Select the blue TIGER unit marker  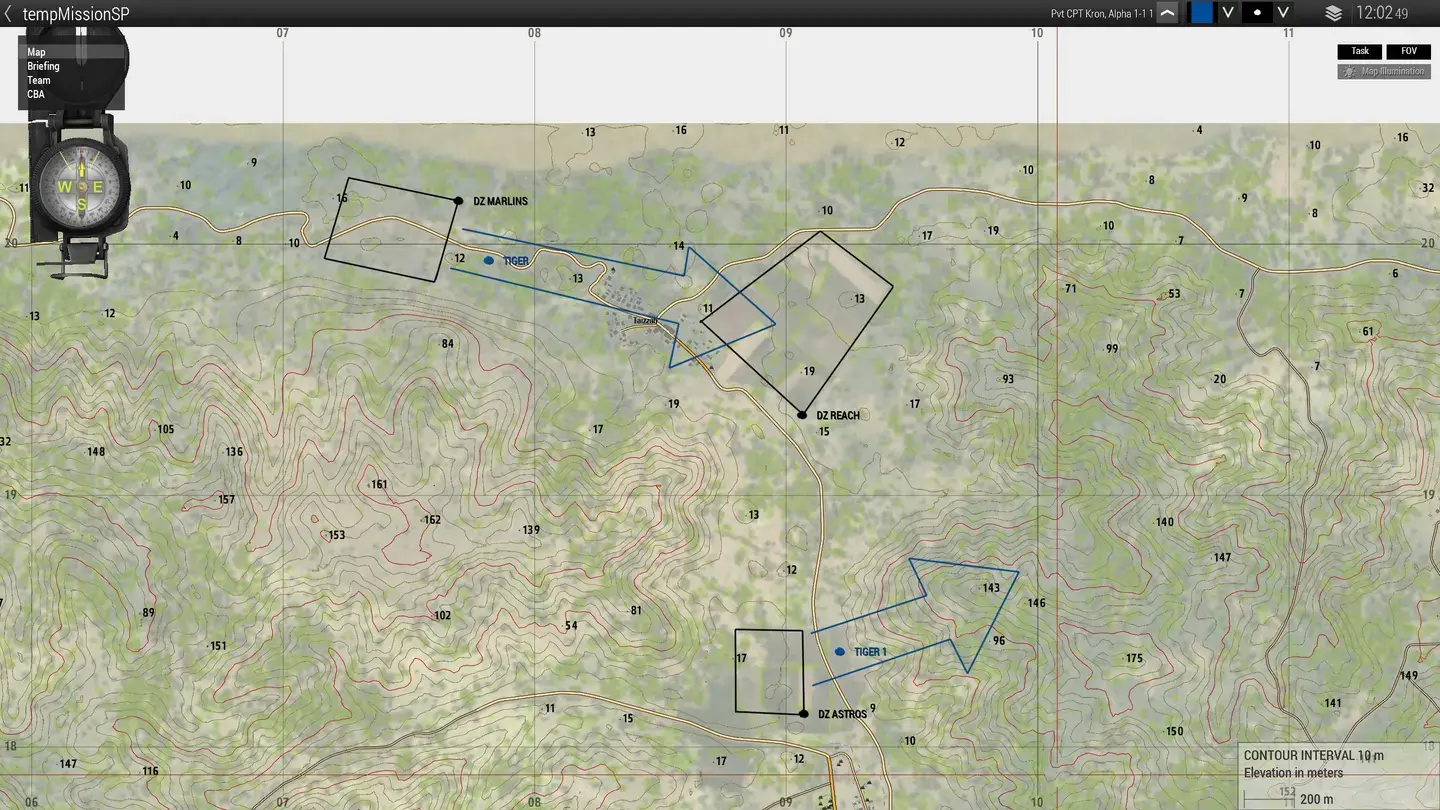coord(488,259)
